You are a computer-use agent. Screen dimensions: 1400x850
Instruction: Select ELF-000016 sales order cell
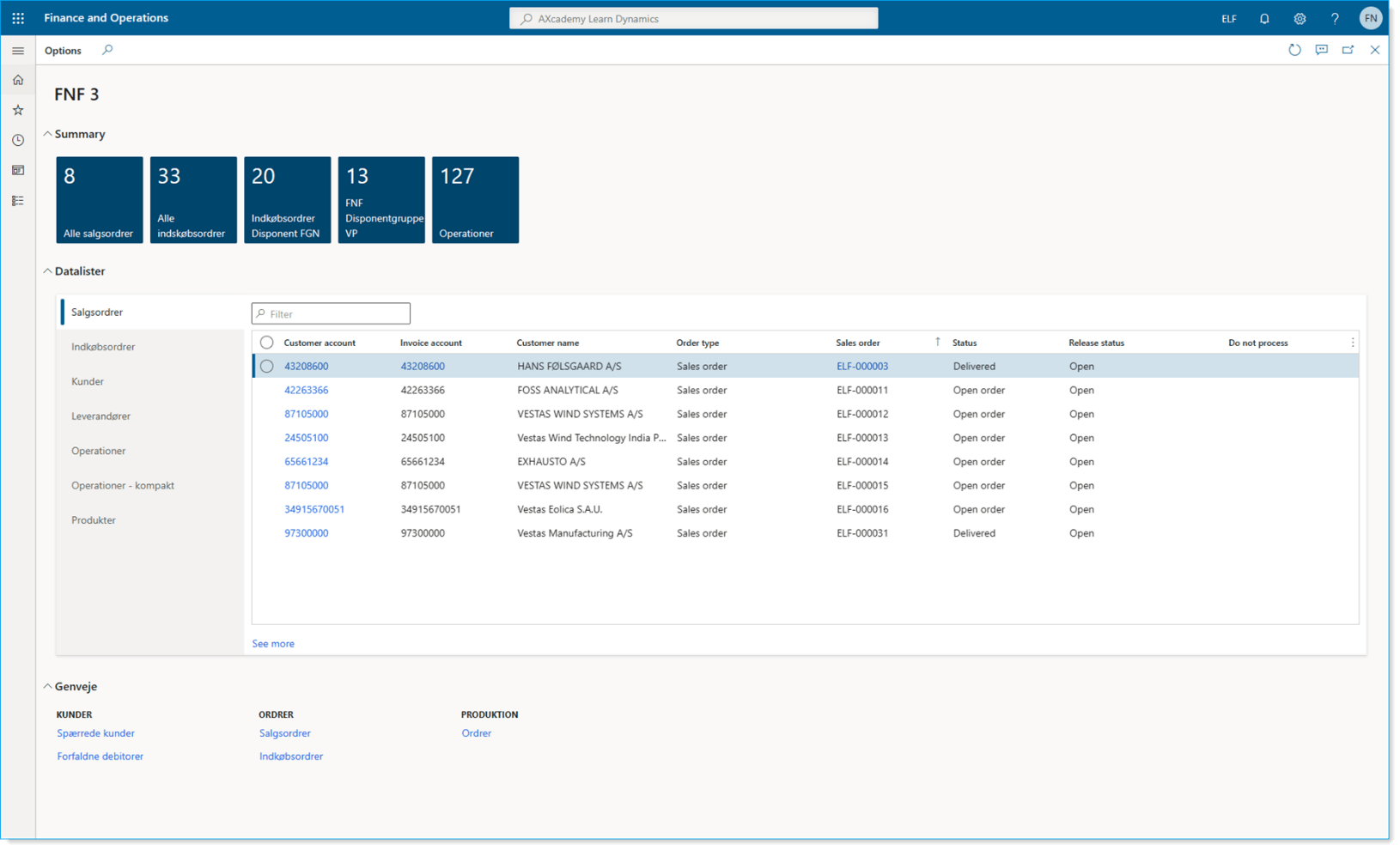pos(862,509)
